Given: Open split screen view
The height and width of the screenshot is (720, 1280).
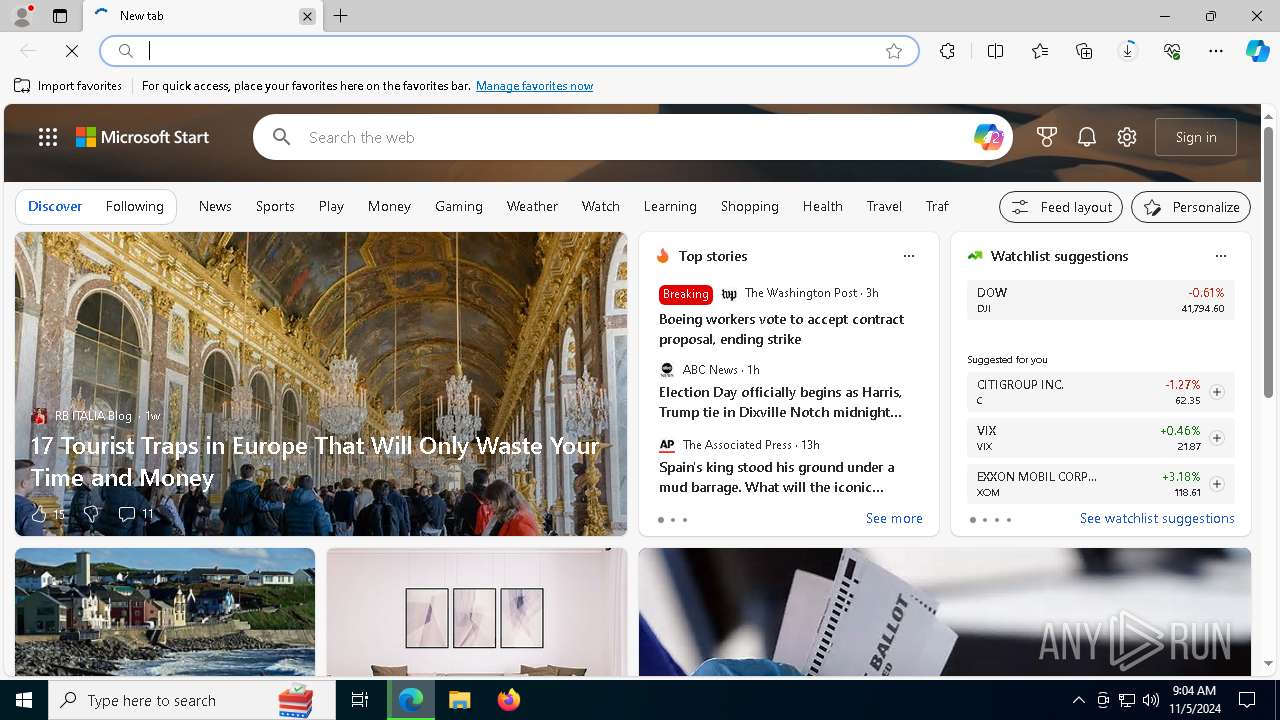Looking at the screenshot, I should tap(995, 51).
